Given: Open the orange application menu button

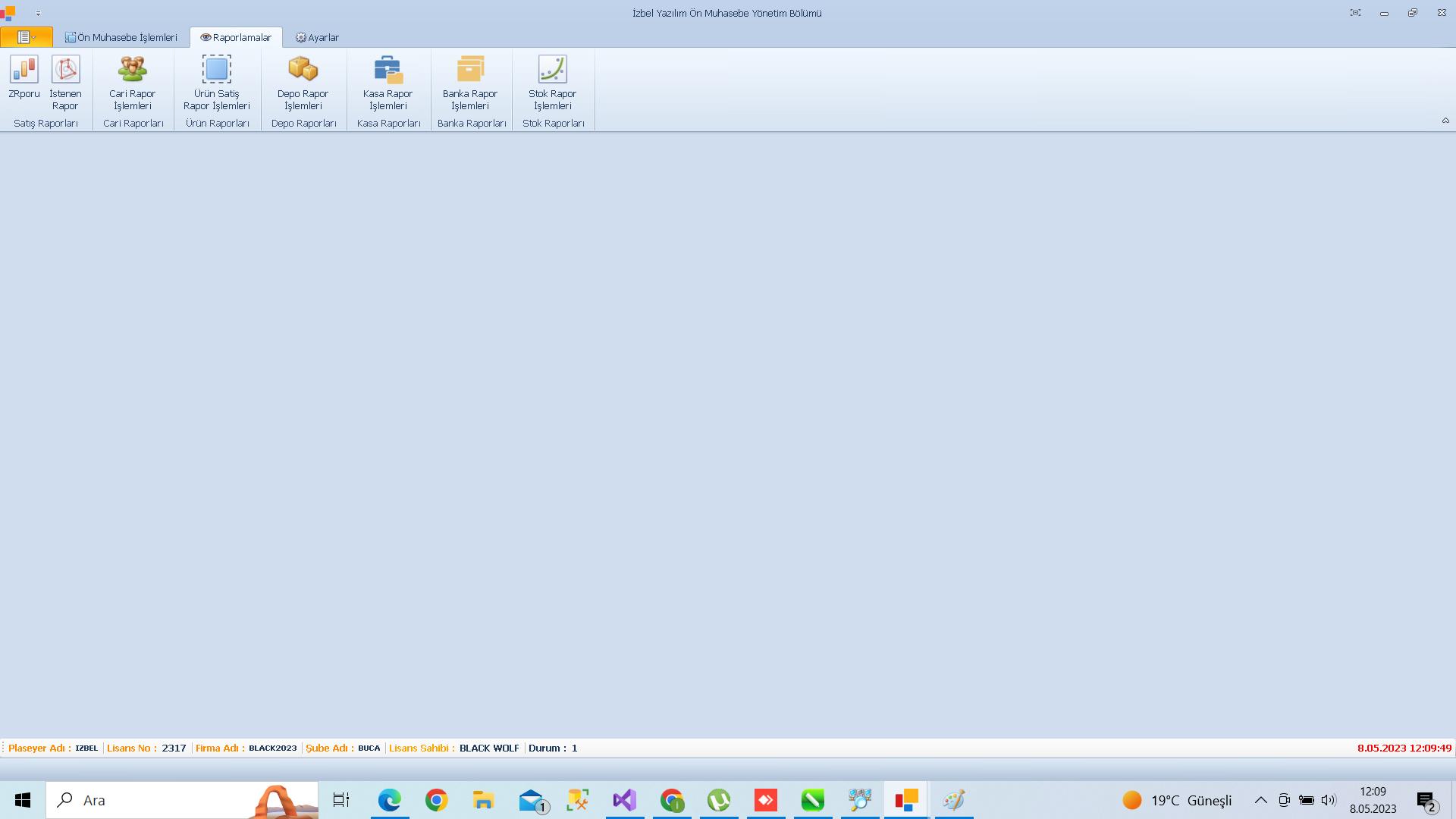Looking at the screenshot, I should 27,37.
